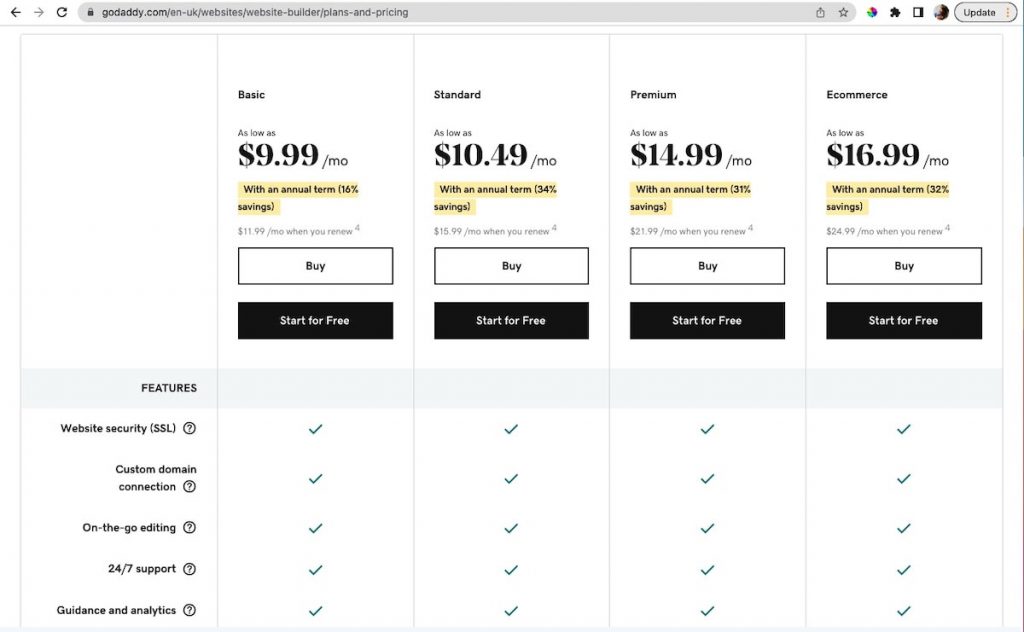
Task: Click Buy under the Basic plan
Action: tap(315, 265)
